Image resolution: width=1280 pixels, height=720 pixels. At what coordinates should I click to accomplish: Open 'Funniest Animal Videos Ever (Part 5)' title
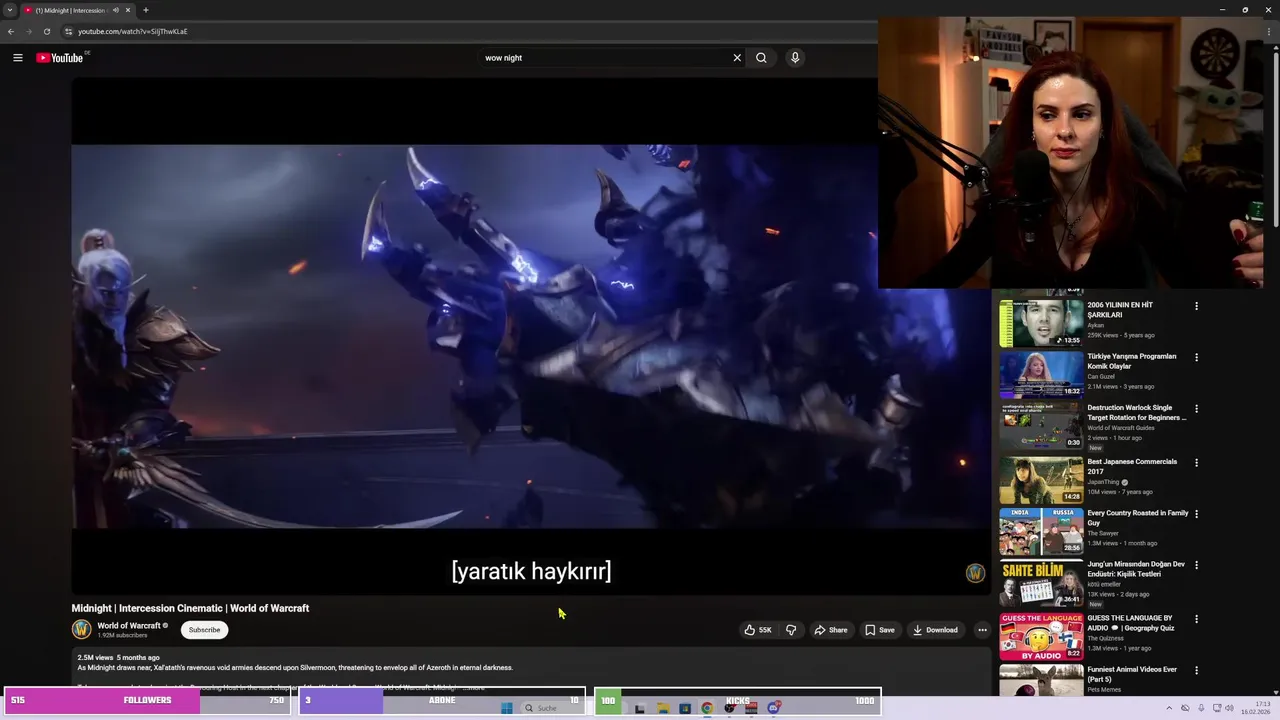[1132, 674]
